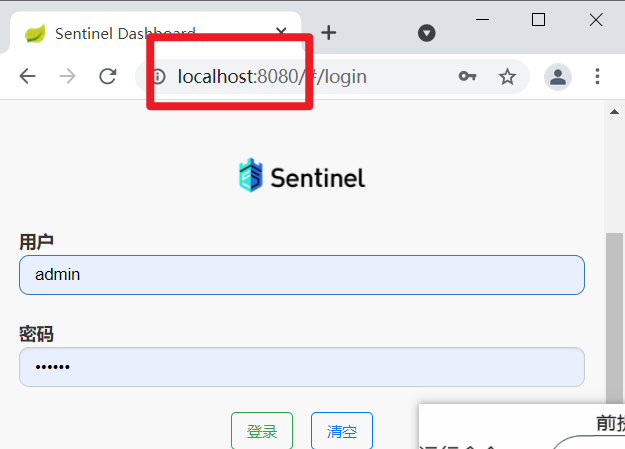Bookmark this page with the star icon
This screenshot has width=625, height=449.
[507, 76]
